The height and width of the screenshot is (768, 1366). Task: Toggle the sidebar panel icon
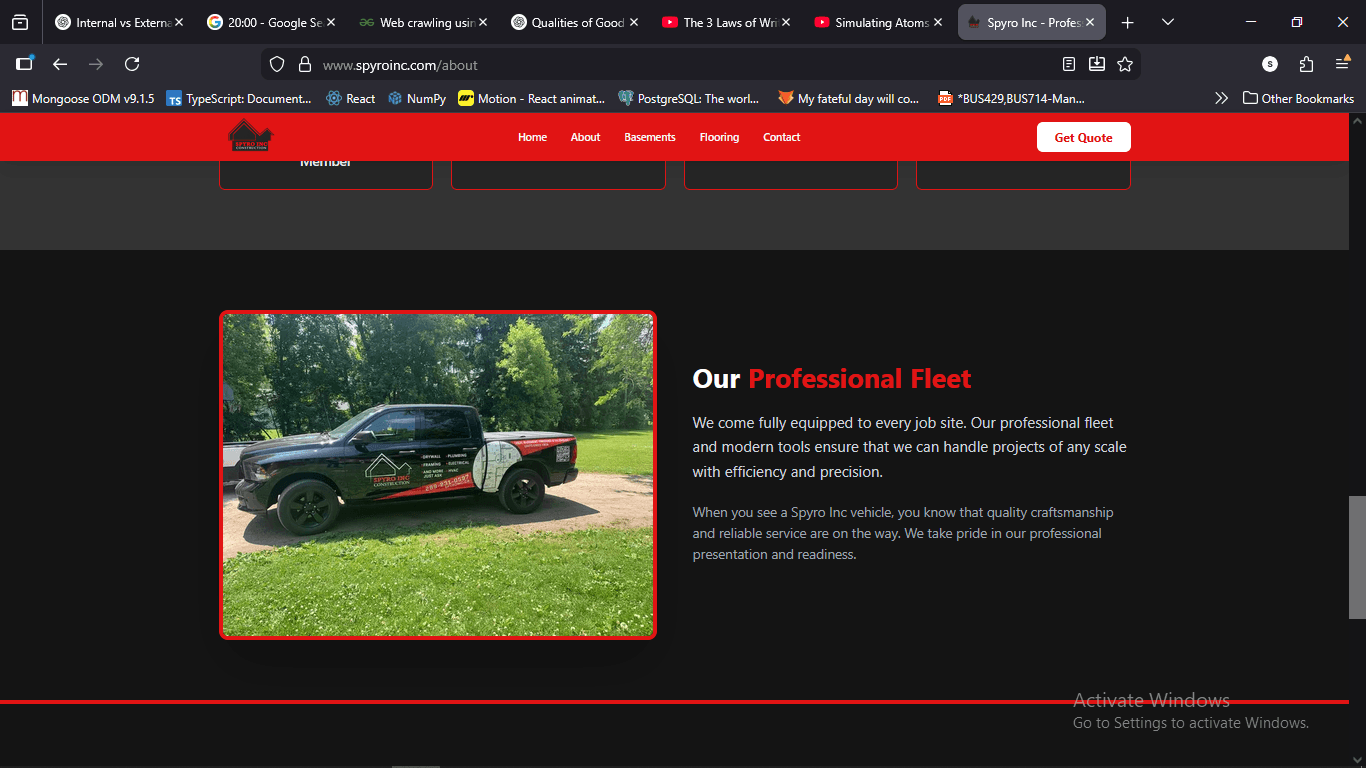pyautogui.click(x=24, y=64)
